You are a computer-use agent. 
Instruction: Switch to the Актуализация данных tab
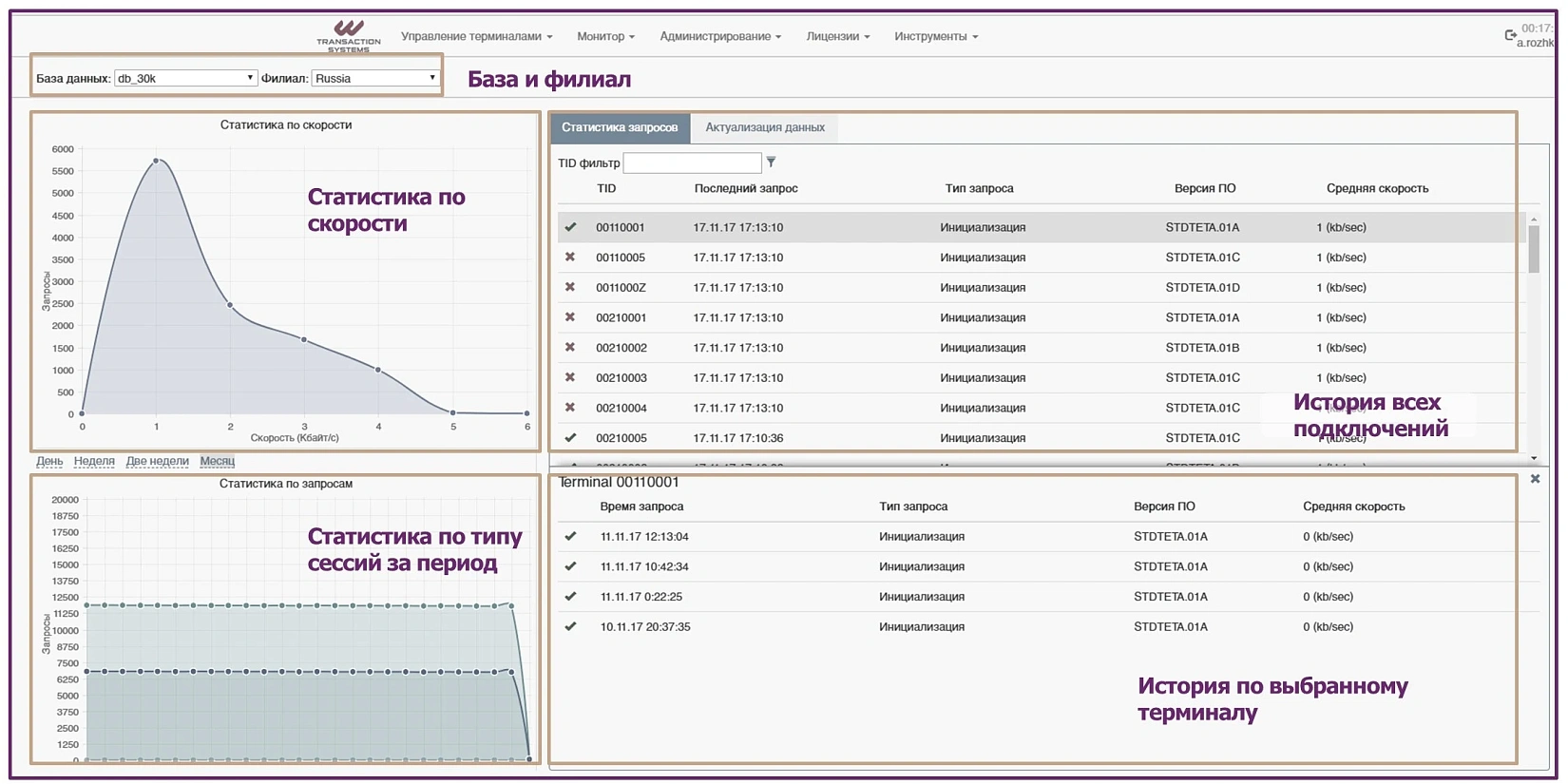click(764, 127)
